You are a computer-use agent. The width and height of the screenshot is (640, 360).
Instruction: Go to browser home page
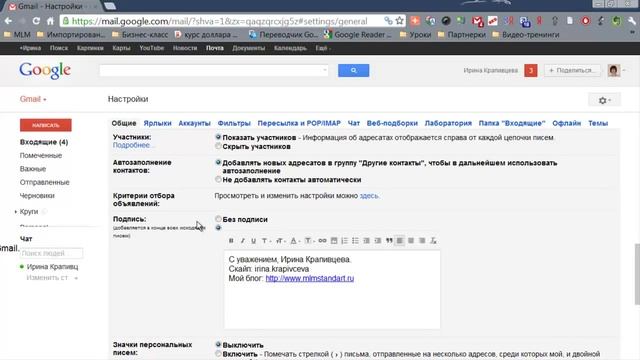(x=50, y=21)
